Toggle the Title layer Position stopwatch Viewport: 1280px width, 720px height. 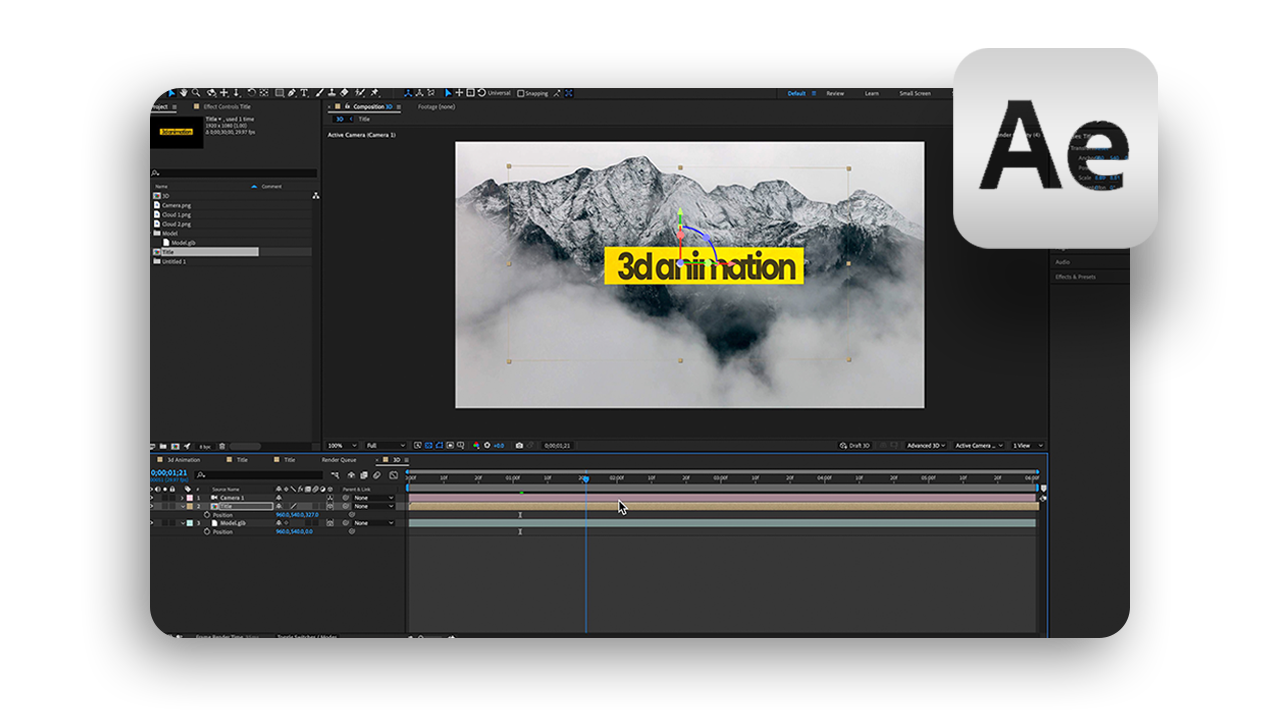tap(207, 515)
